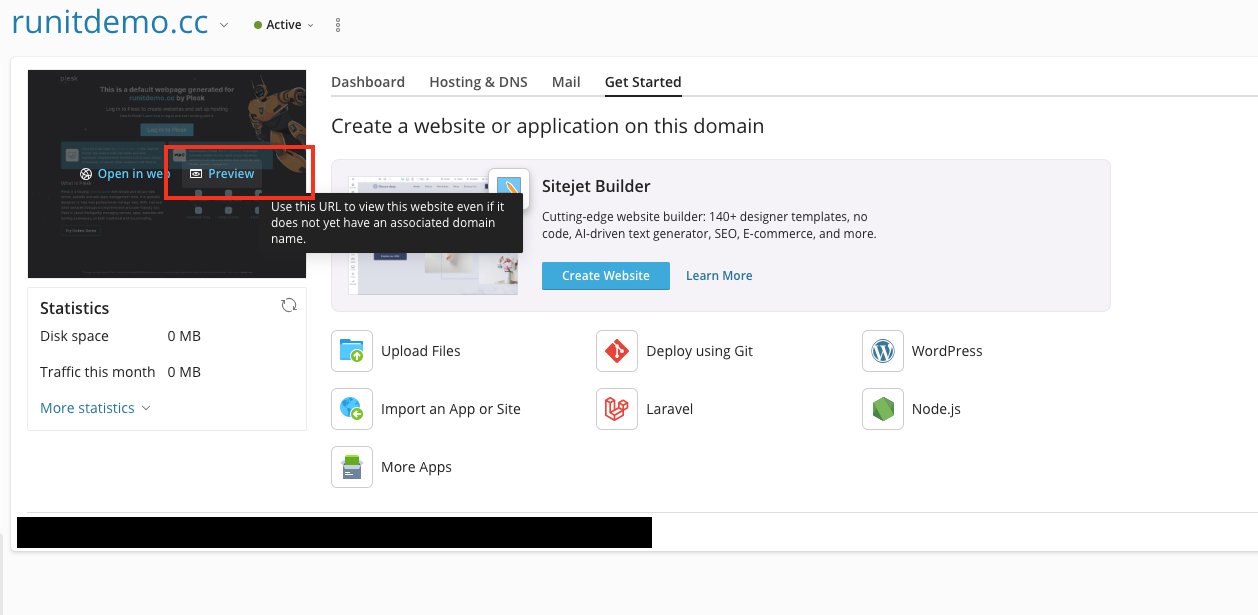
Task: Click the Deploy using Git icon
Action: click(617, 351)
